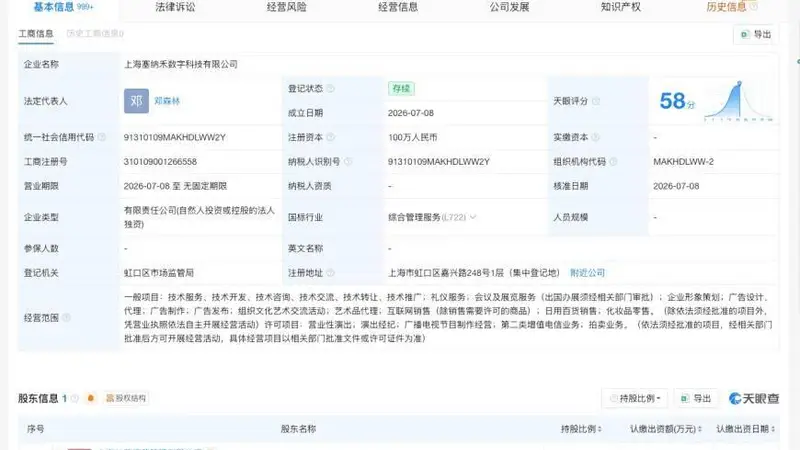Export shareholder info with lower 导出 button
Screen dimensions: 800x450
pyautogui.click(x=696, y=398)
